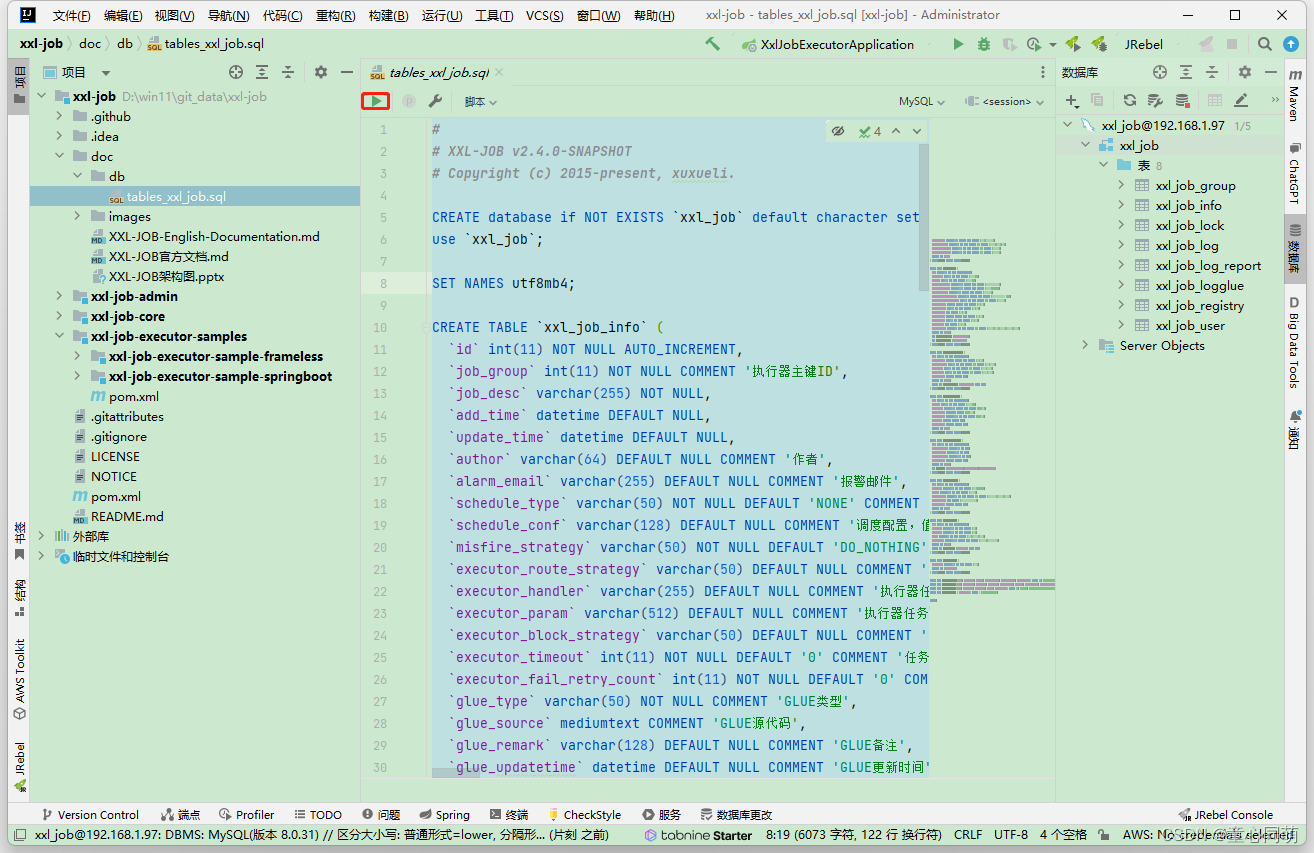Expand the 外部库 node
Viewport: 1314px width, 853px height.
pos(42,536)
